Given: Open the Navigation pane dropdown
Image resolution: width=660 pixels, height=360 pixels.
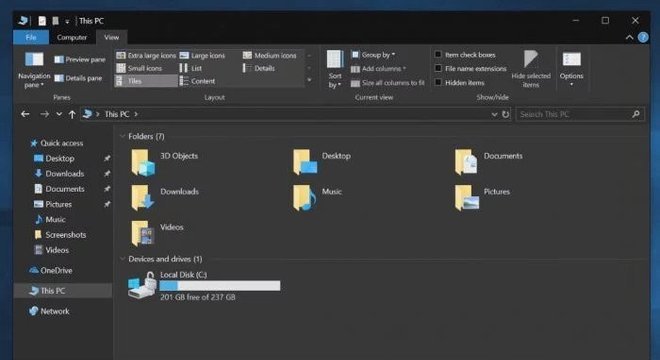Looking at the screenshot, I should pyautogui.click(x=34, y=70).
